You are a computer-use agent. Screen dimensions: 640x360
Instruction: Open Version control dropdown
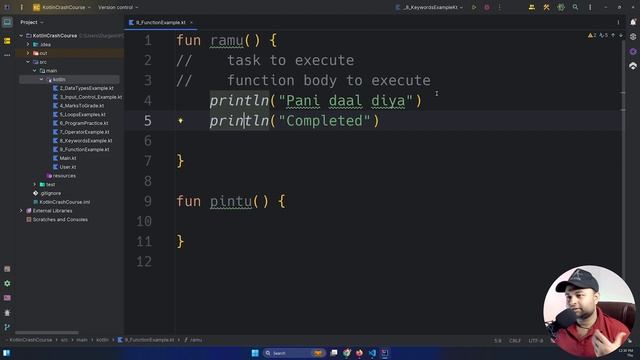click(118, 7)
